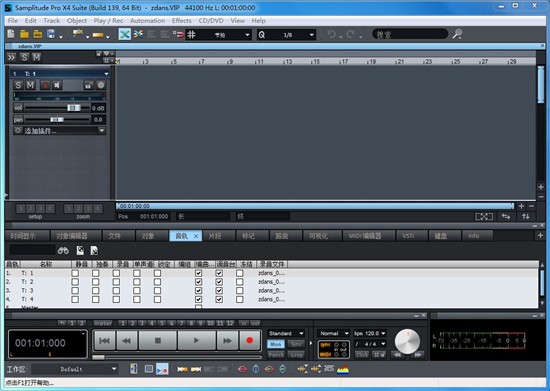The width and height of the screenshot is (550, 391).
Task: Click the vol fader on track 1
Action: click(x=74, y=108)
